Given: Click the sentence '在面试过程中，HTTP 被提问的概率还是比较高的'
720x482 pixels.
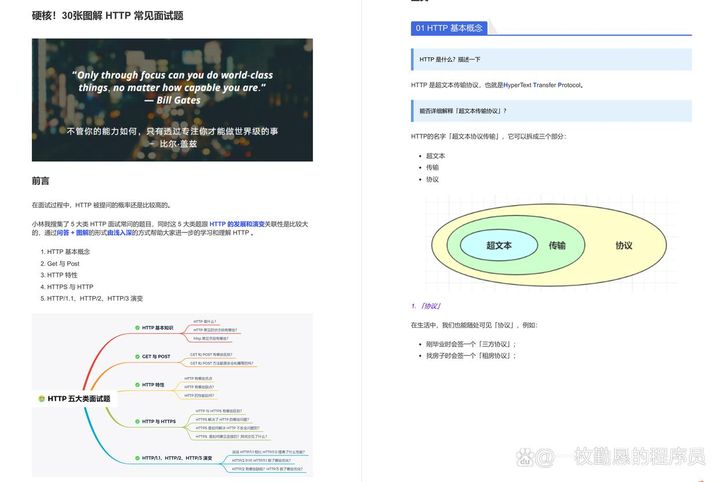Looking at the screenshot, I should coord(101,205).
